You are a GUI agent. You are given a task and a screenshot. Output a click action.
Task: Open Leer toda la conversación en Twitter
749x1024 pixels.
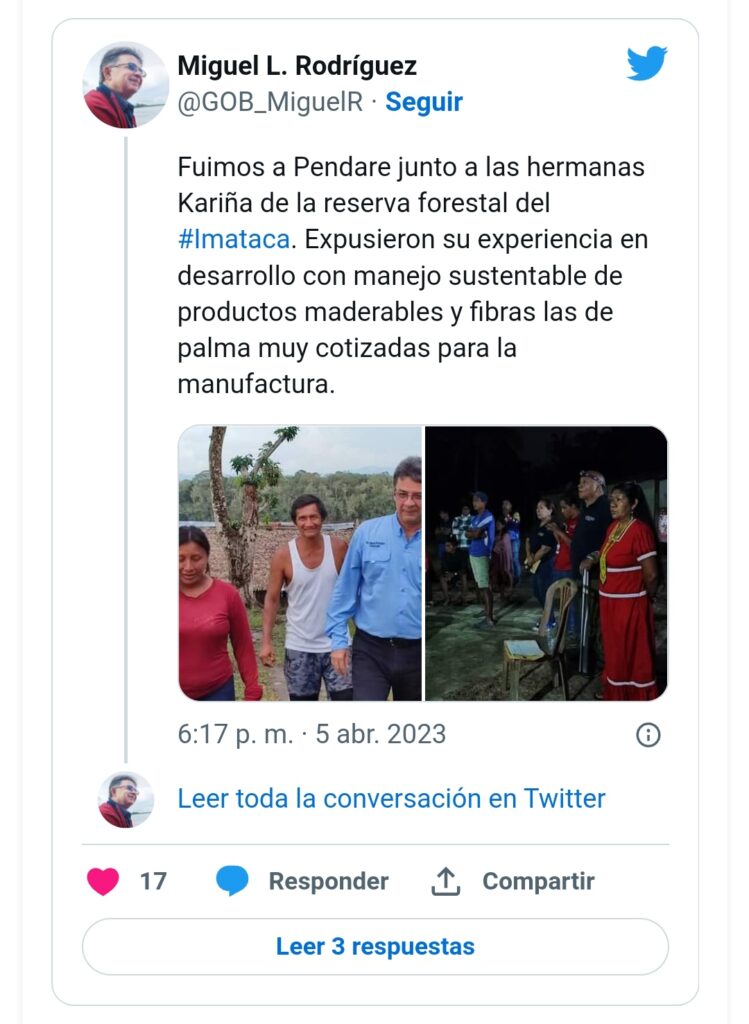(391, 798)
